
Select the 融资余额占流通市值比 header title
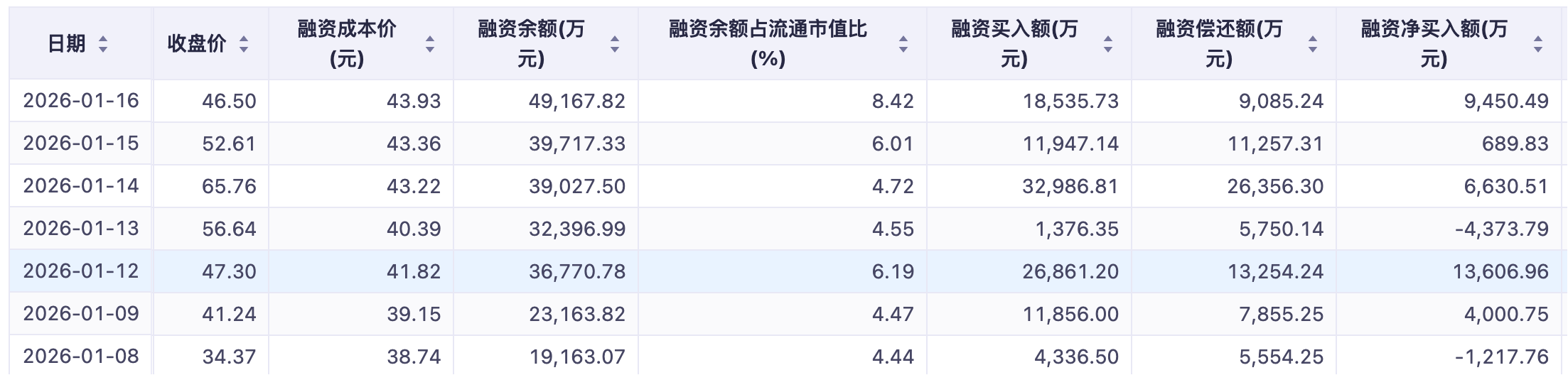tap(768, 30)
